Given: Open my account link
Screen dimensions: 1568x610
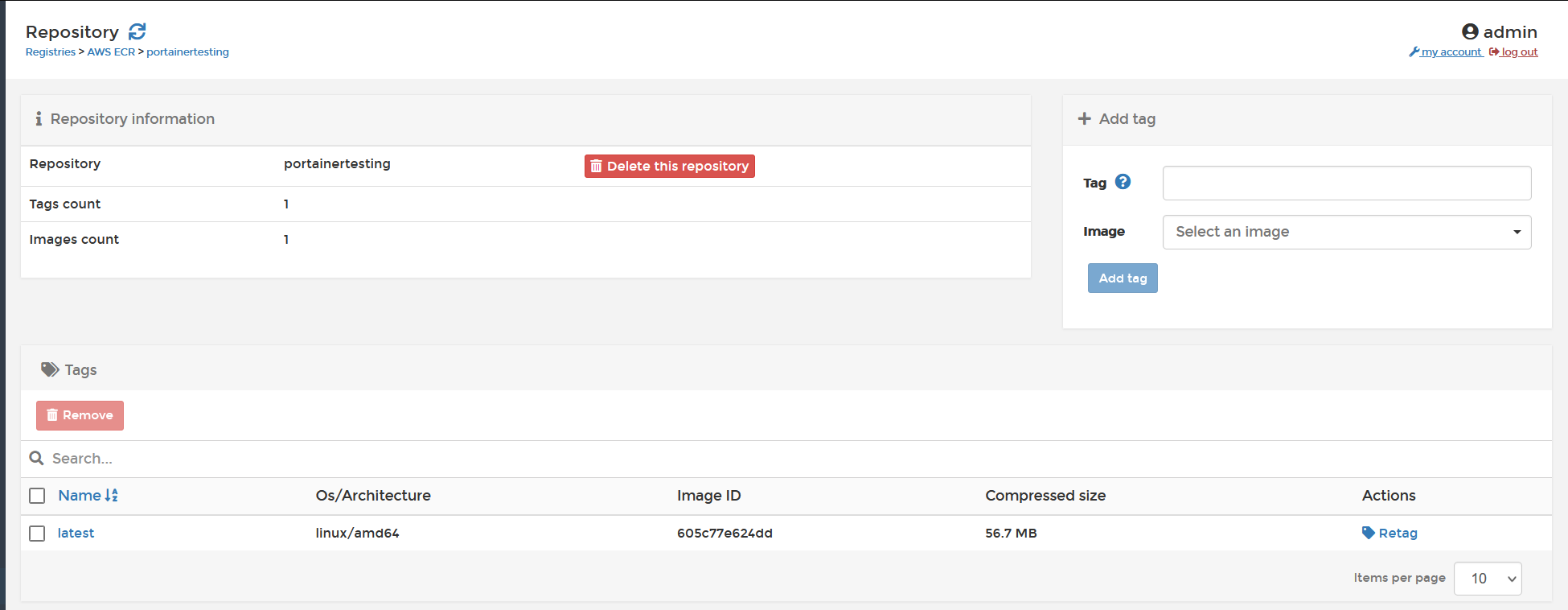Looking at the screenshot, I should [1446, 52].
